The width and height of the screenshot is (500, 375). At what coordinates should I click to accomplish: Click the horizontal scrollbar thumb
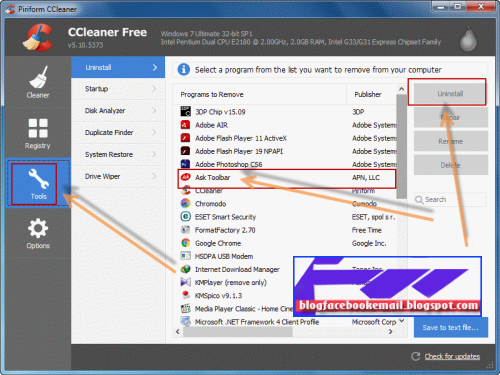pos(238,331)
